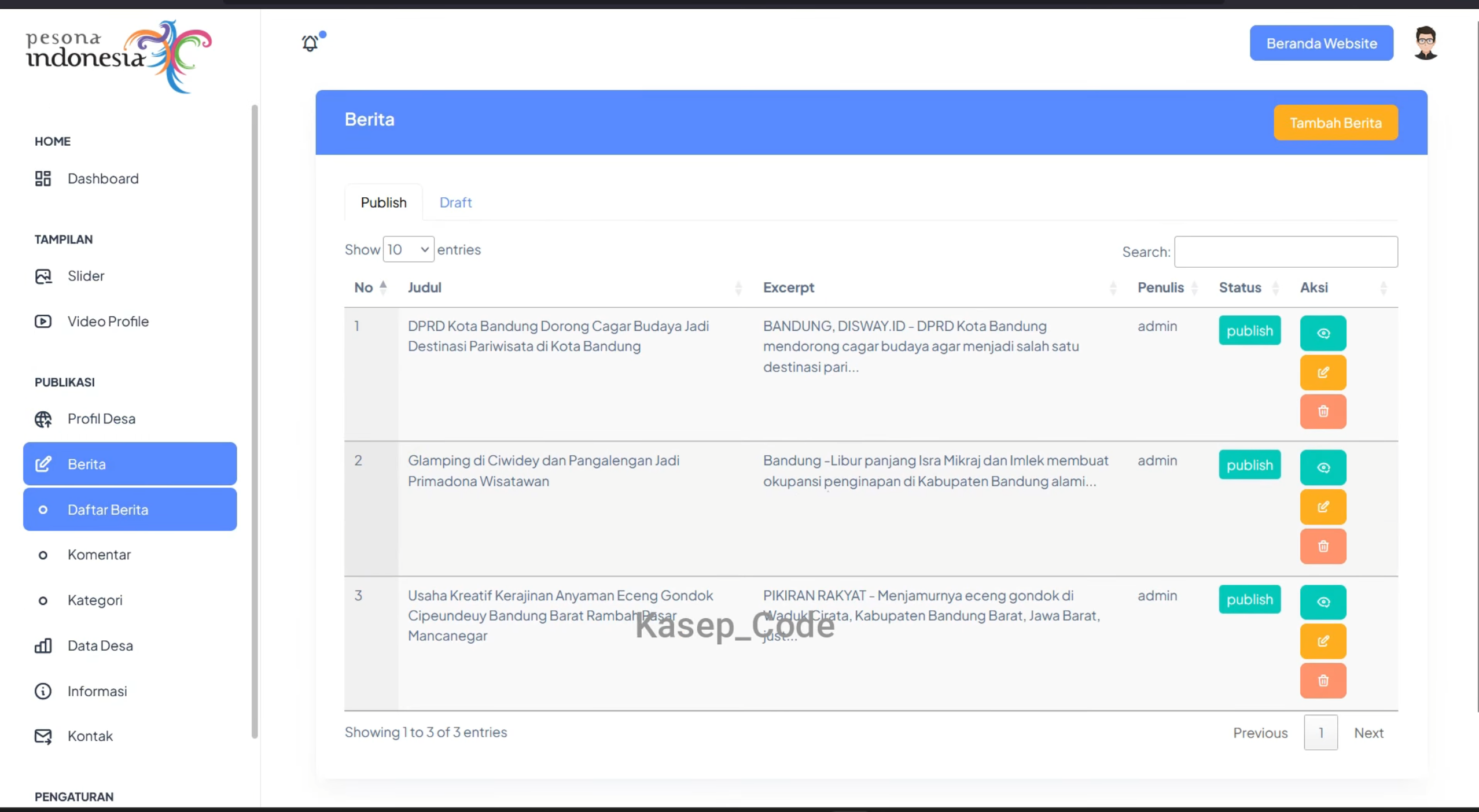Click the Pesona Indonesia logo
Image resolution: width=1479 pixels, height=812 pixels.
tap(119, 56)
